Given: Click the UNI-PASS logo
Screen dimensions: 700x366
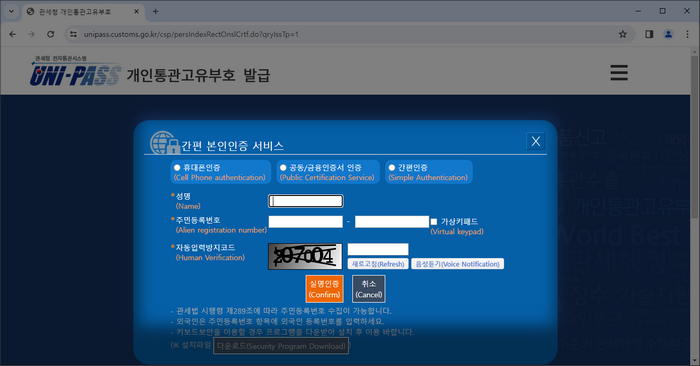Looking at the screenshot, I should (75, 71).
